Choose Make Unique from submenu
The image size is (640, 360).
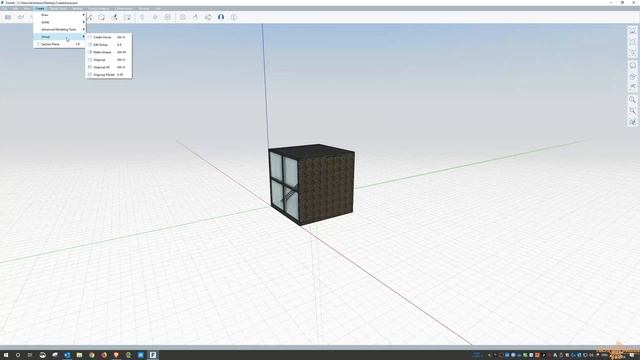[109, 52]
